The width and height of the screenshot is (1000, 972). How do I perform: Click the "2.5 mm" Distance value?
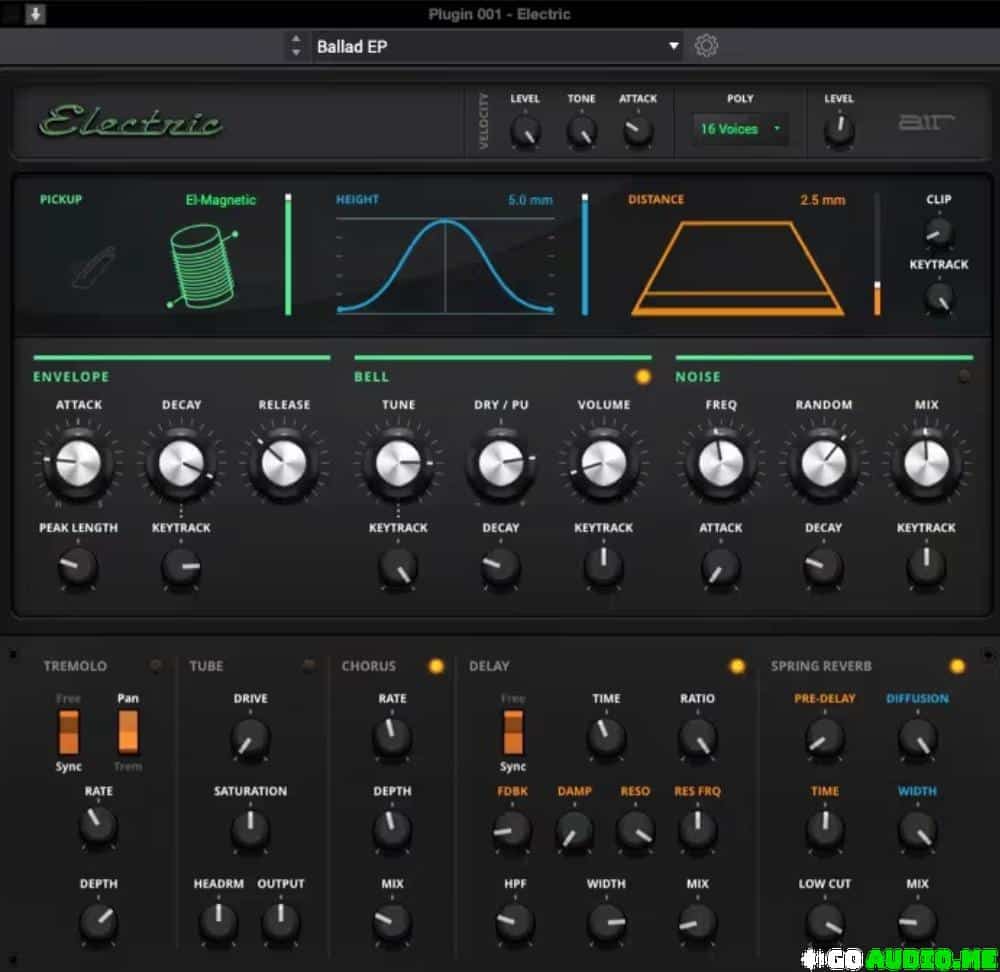[823, 200]
